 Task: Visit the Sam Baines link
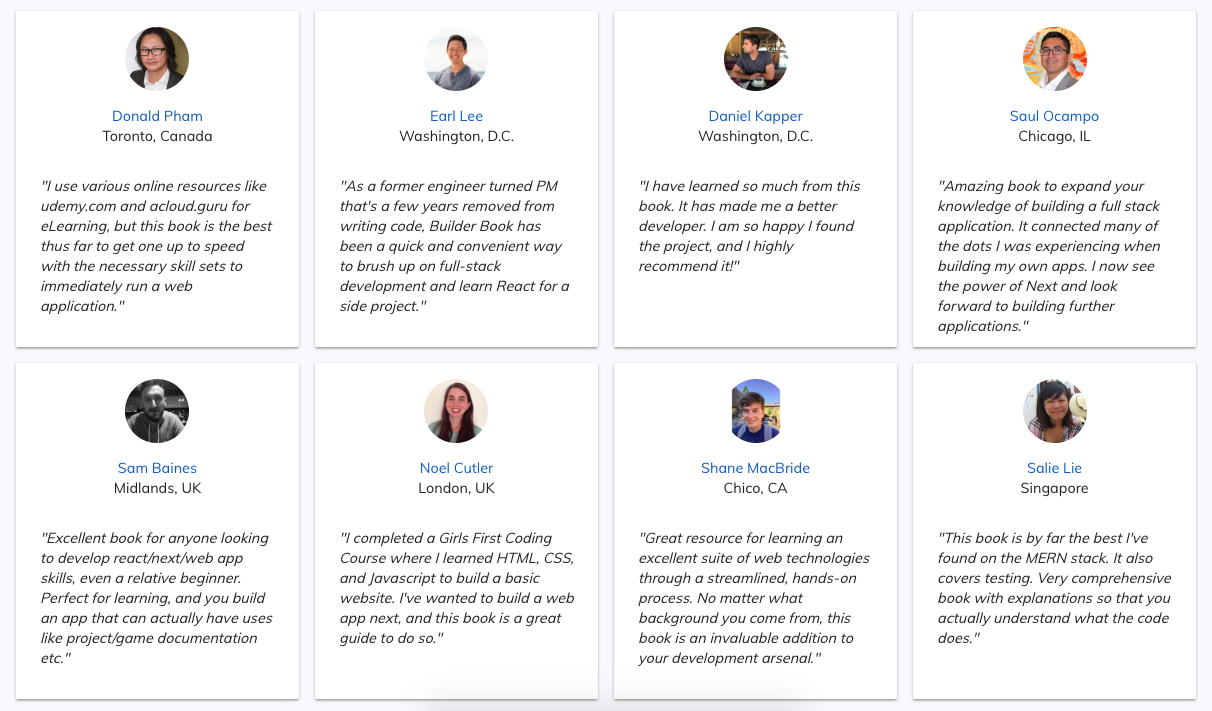click(x=157, y=468)
